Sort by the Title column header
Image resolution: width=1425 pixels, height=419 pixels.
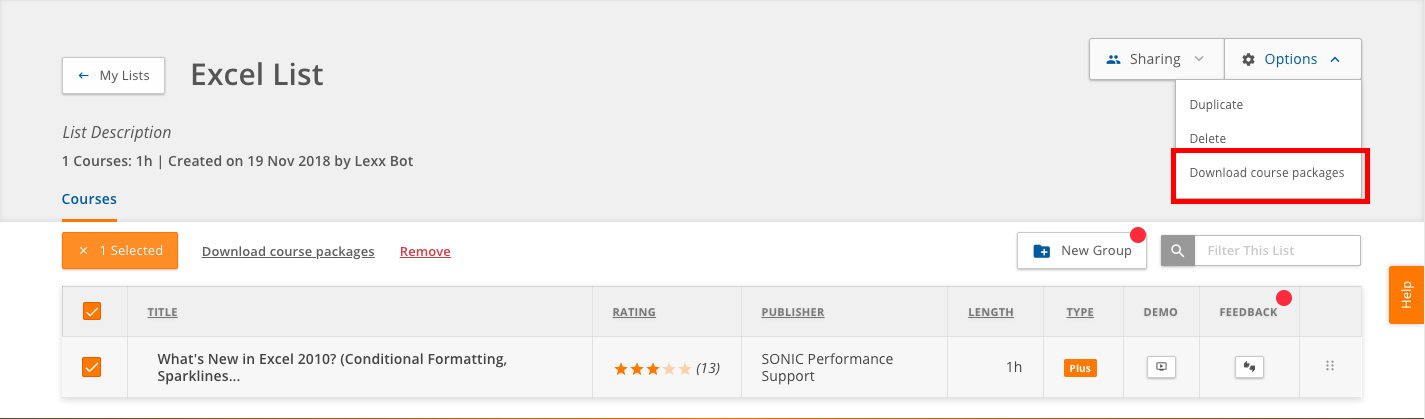pyautogui.click(x=162, y=312)
